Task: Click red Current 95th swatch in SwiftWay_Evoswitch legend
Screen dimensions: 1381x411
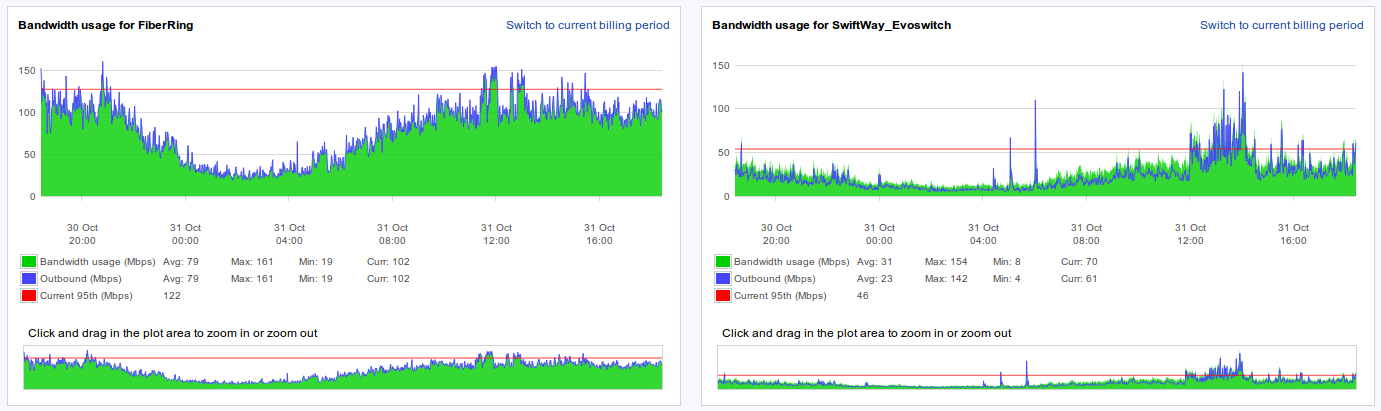Action: click(x=723, y=296)
